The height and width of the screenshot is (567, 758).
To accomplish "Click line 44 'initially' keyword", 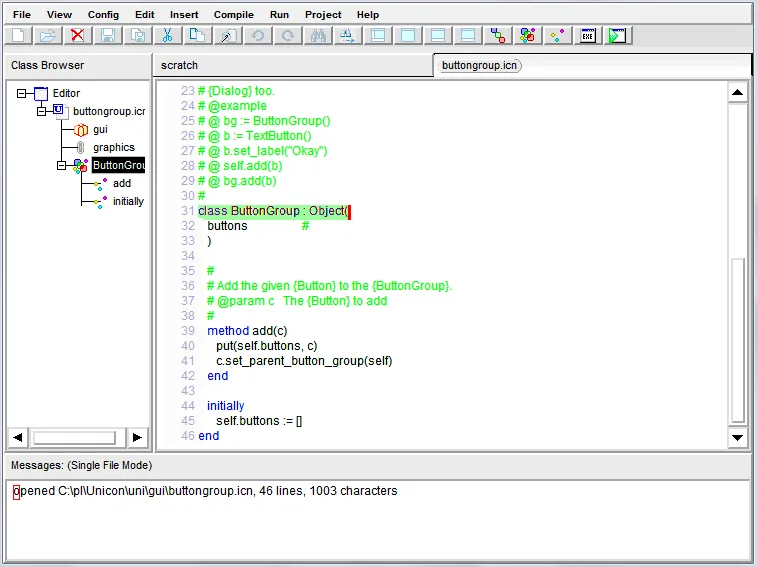I will coord(225,406).
